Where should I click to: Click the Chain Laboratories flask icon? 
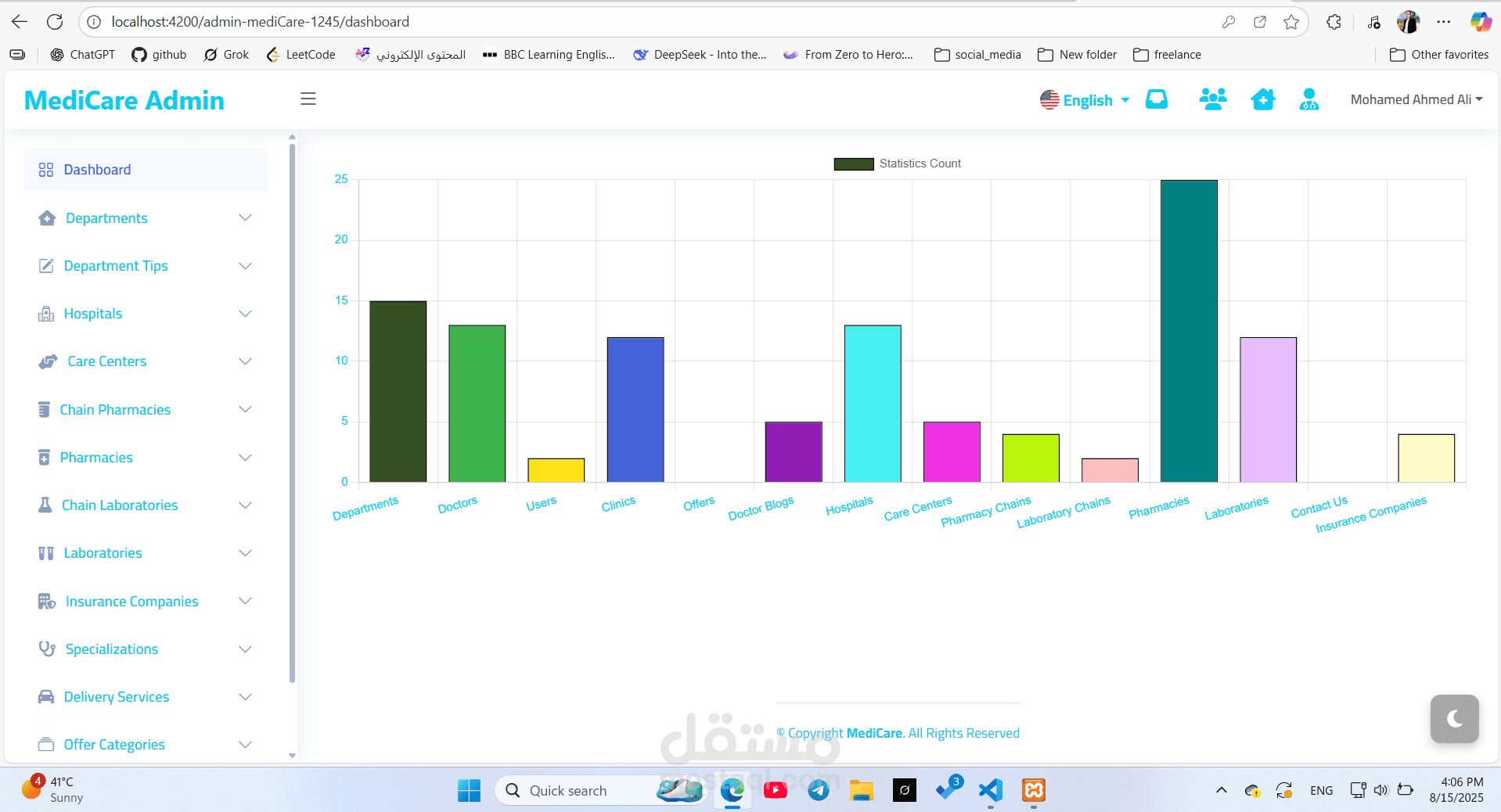45,505
